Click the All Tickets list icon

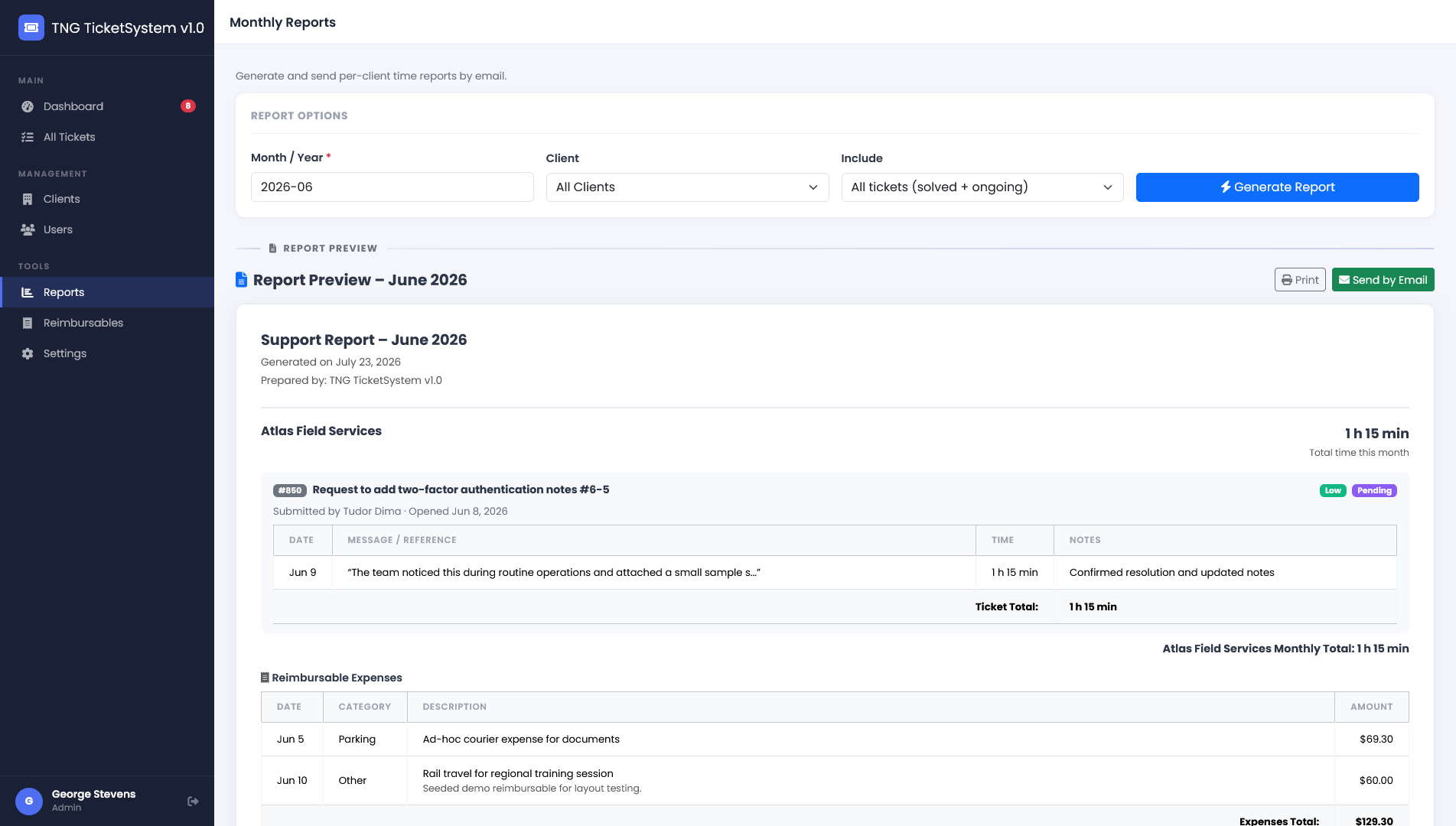click(28, 137)
